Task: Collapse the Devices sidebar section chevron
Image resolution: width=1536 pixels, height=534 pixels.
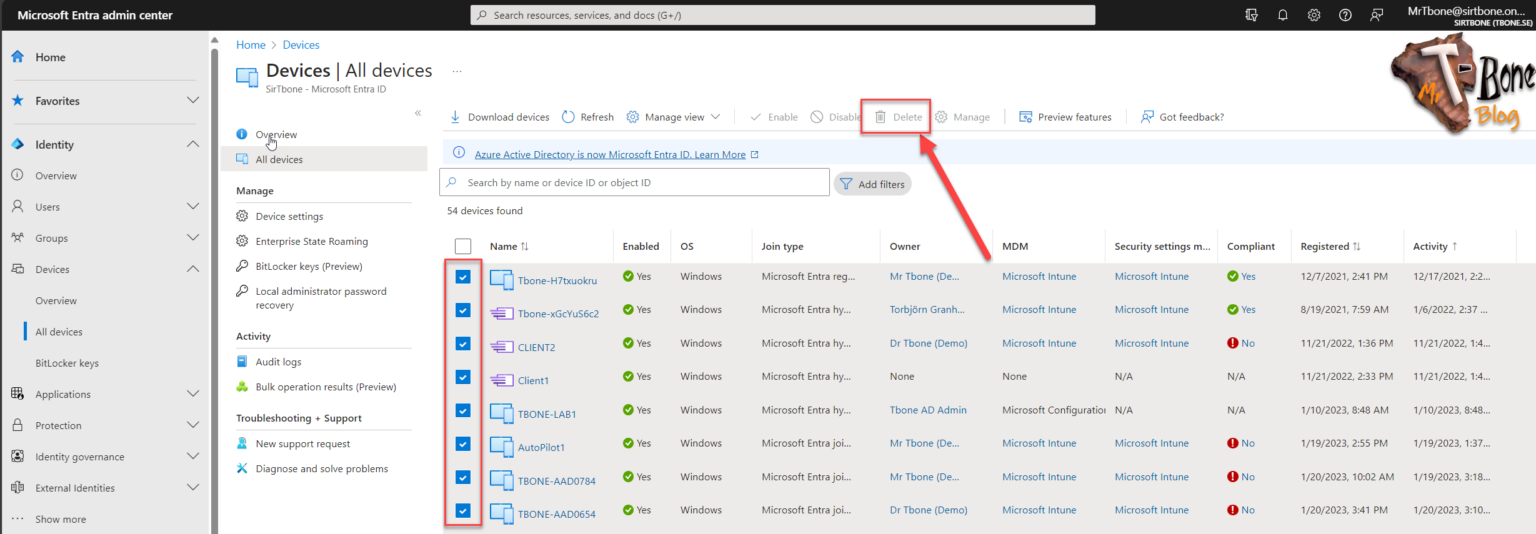Action: click(193, 269)
